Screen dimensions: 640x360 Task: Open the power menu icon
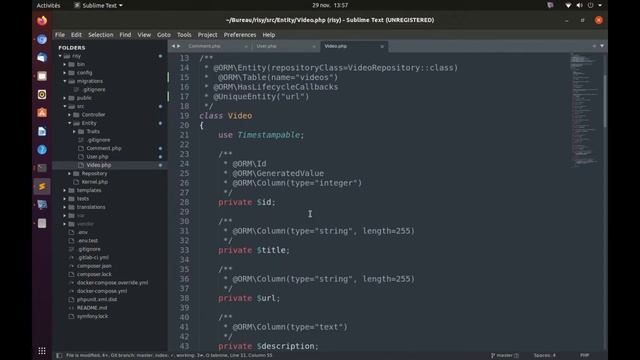590,5
